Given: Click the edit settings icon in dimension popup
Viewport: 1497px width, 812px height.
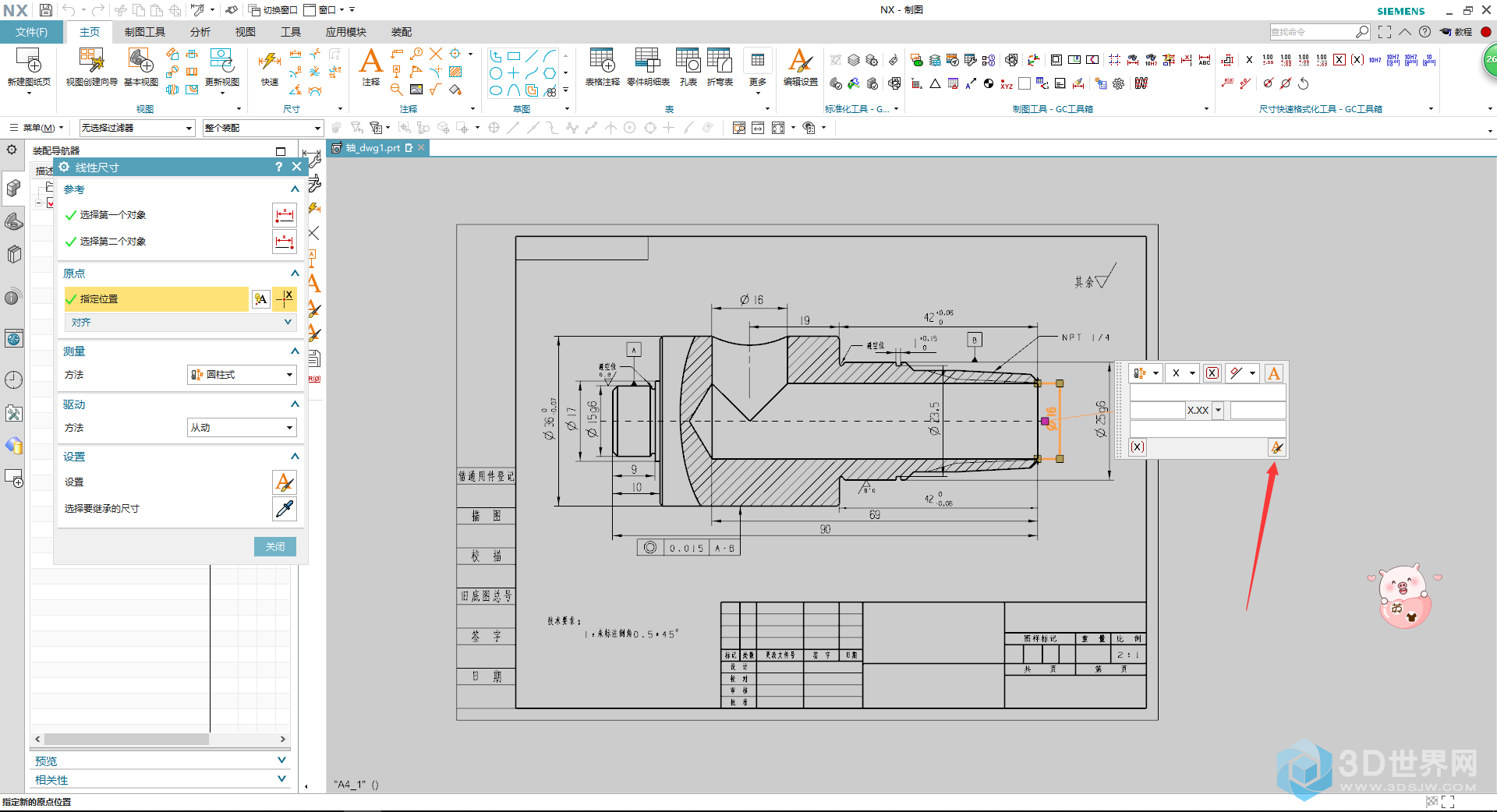Looking at the screenshot, I should click(1276, 447).
